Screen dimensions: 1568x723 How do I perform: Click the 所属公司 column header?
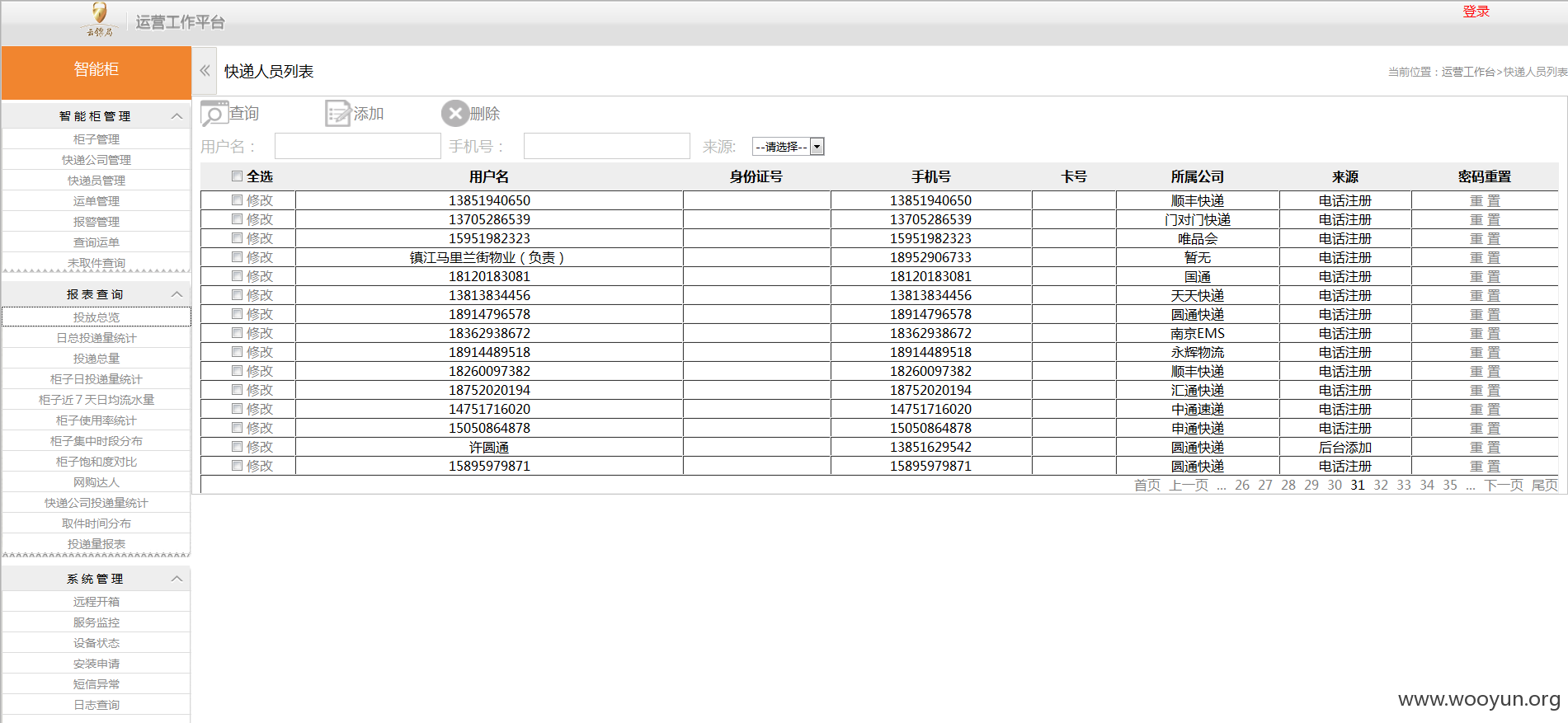click(x=1198, y=176)
